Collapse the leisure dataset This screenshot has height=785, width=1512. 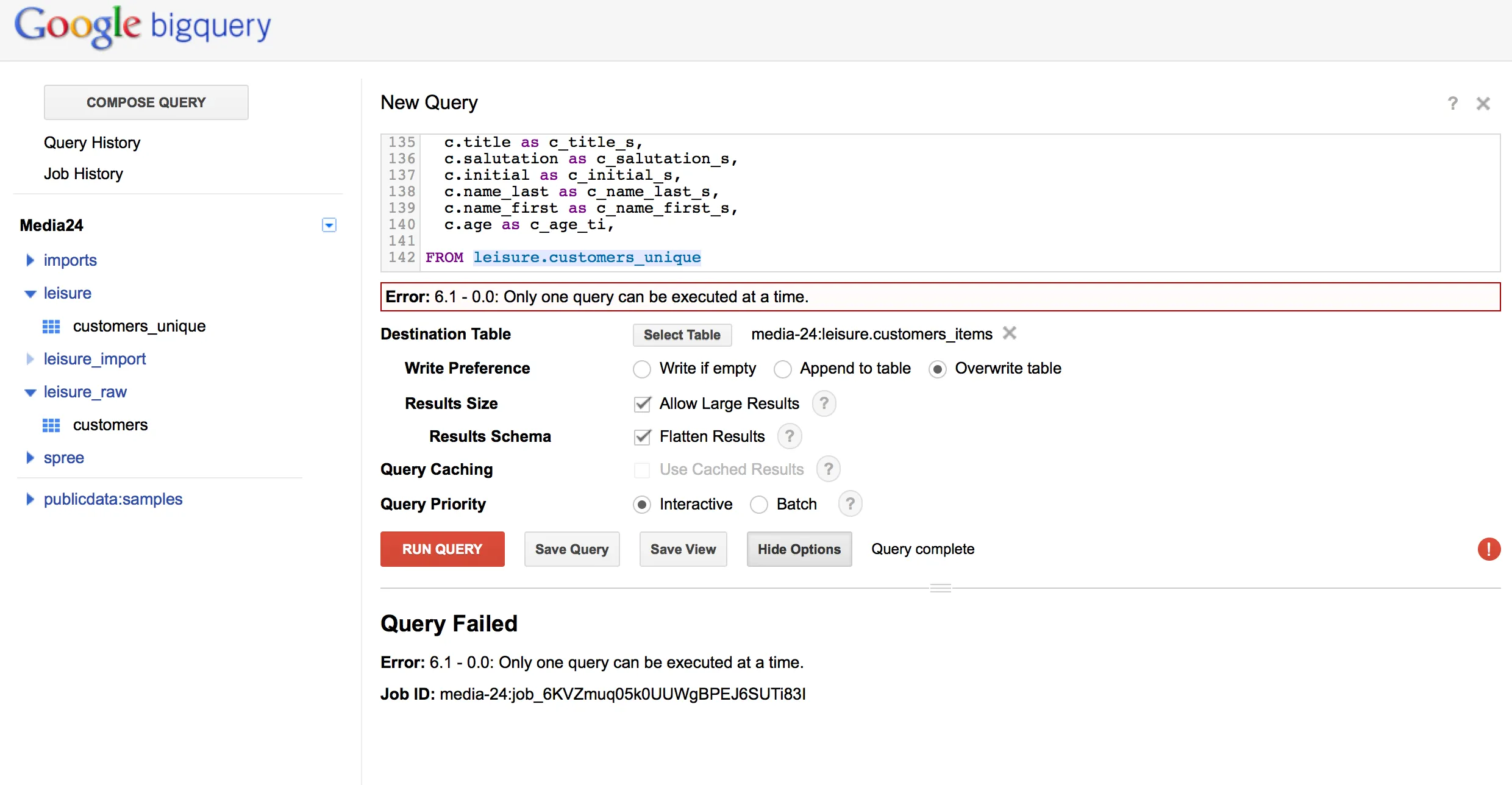pyautogui.click(x=30, y=294)
